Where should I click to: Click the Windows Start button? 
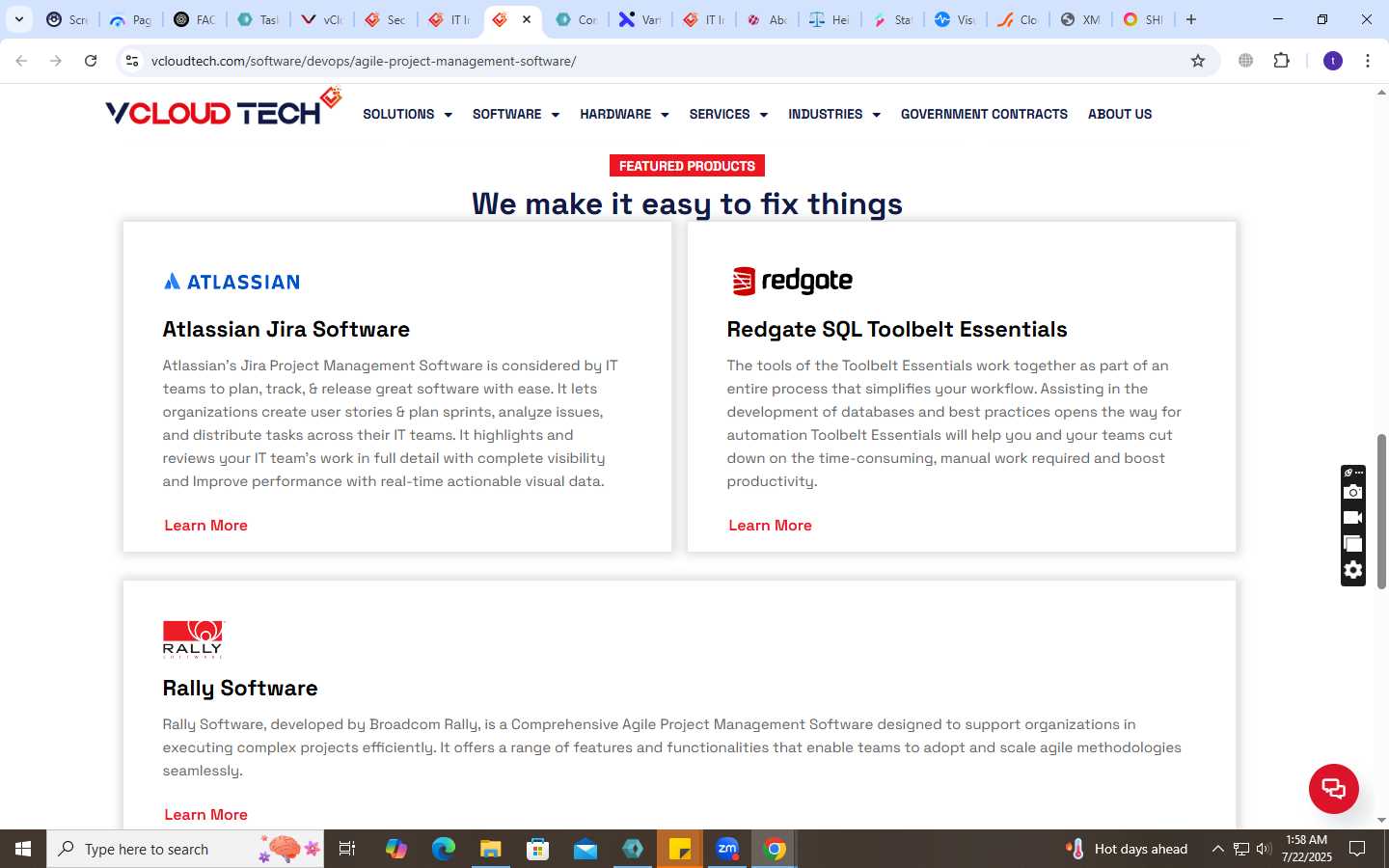coord(23,849)
